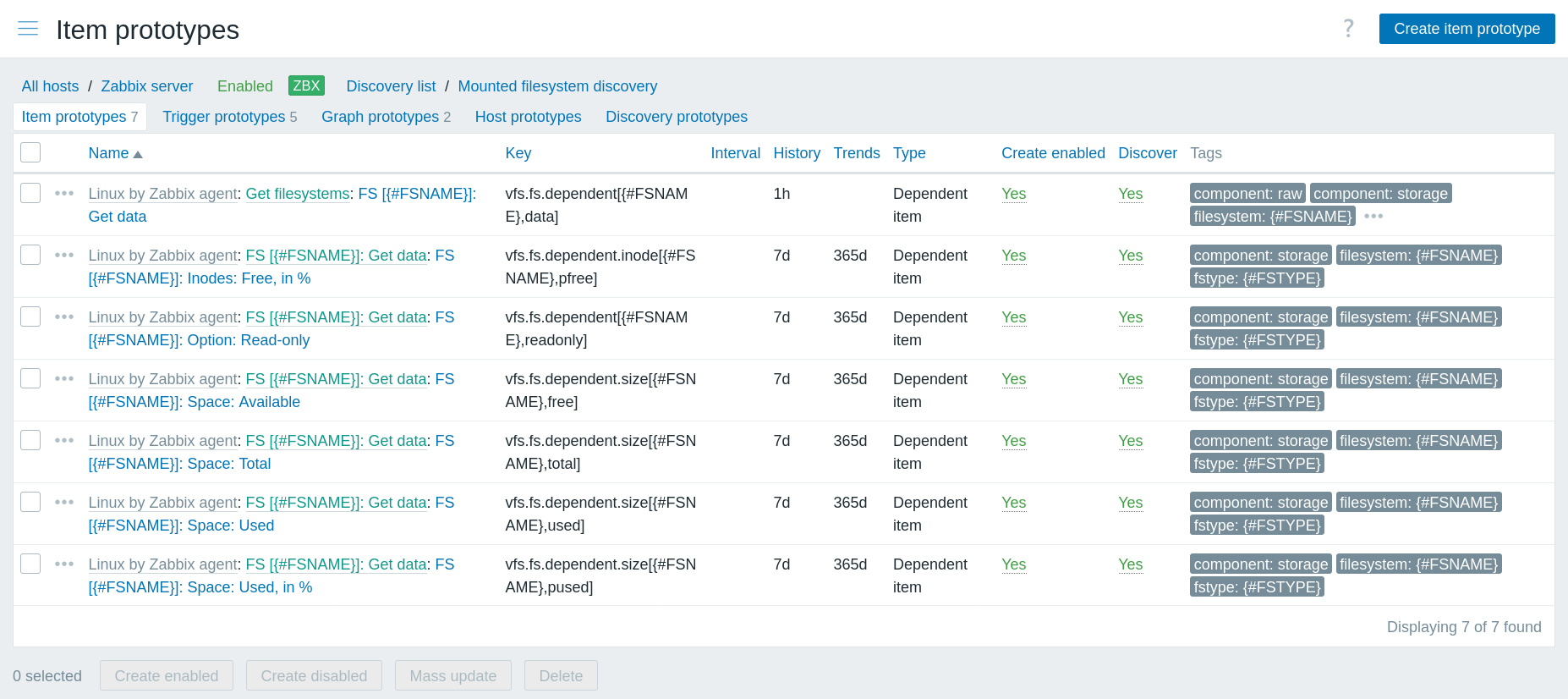Toggle Create enabled Yes for Inodes row
This screenshot has width=1568, height=699.
pyautogui.click(x=1013, y=256)
